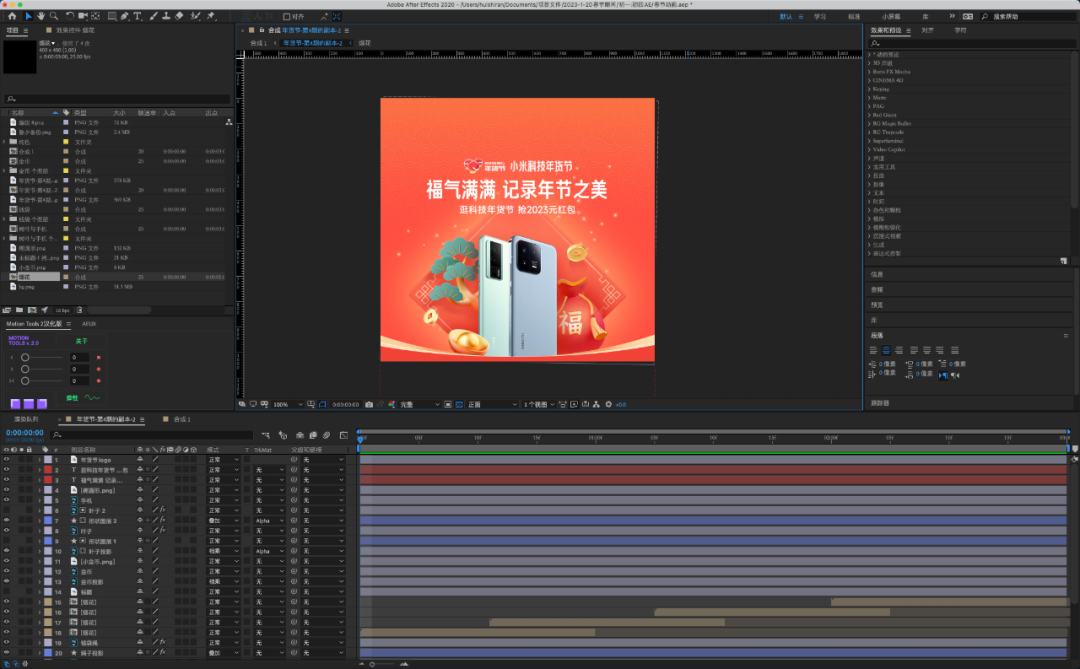The width and height of the screenshot is (1080, 669).
Task: Hide layer 1 年货节 logo using eye icon
Action: [x=7, y=459]
